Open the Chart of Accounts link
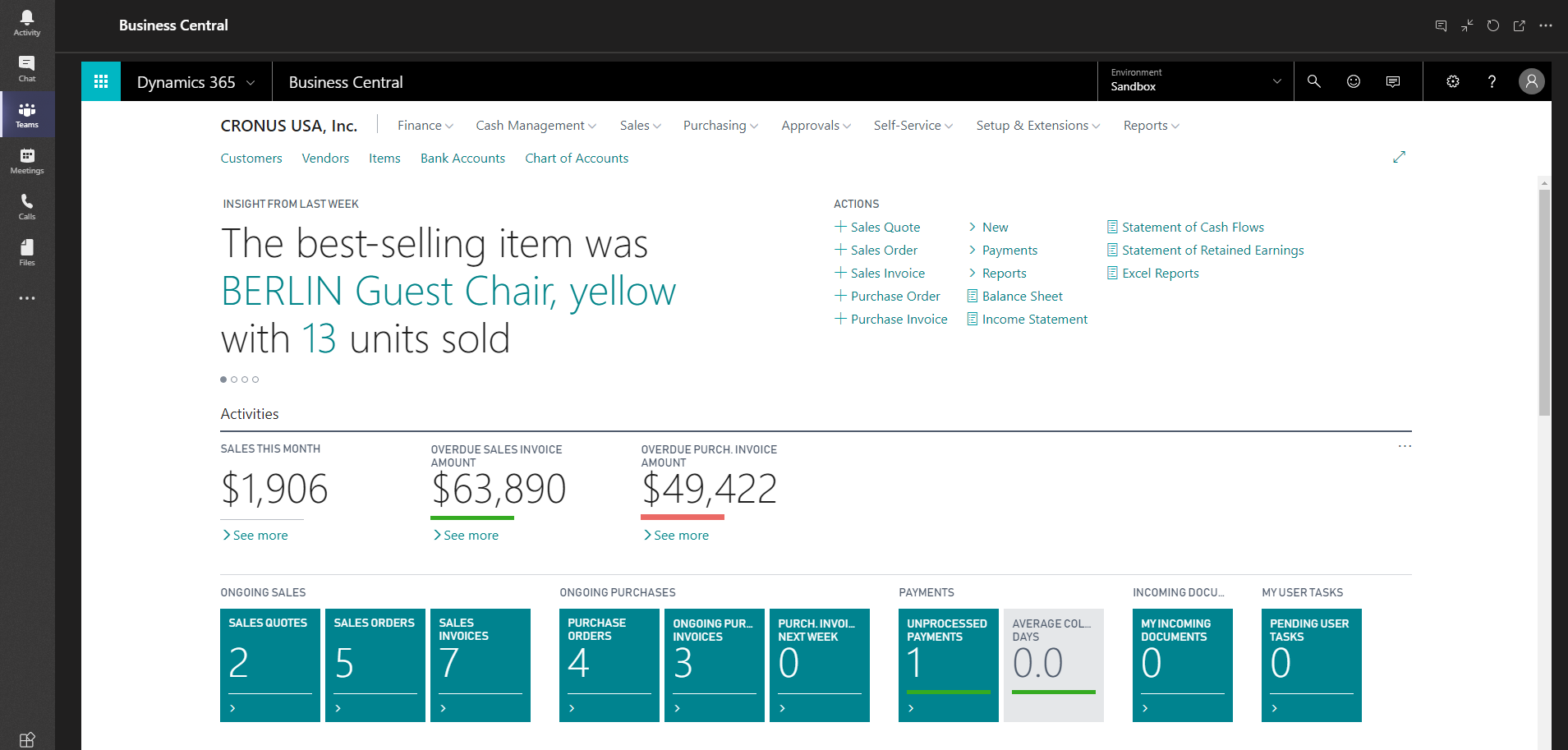1568x750 pixels. point(576,158)
